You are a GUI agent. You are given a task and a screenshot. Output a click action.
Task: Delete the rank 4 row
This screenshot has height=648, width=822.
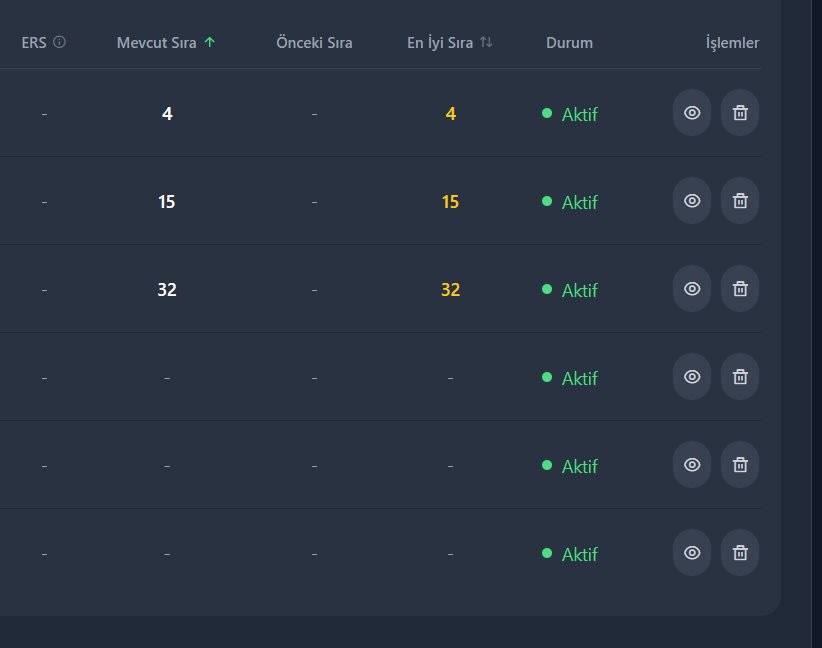coord(740,113)
